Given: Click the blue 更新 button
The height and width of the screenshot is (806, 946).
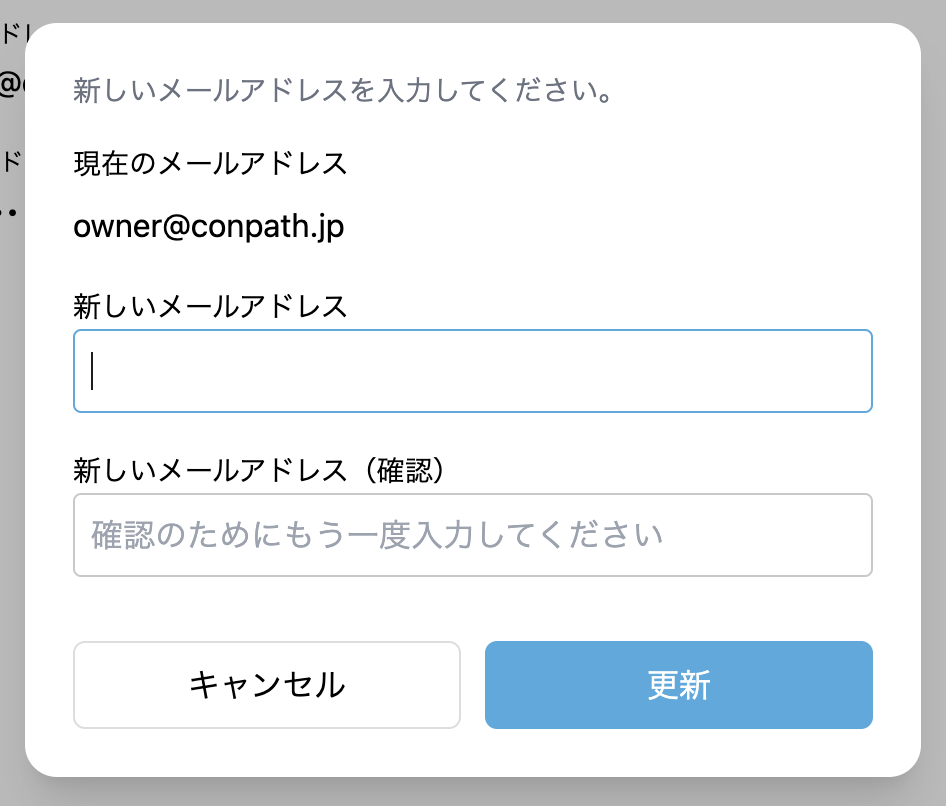Looking at the screenshot, I should [x=678, y=685].
